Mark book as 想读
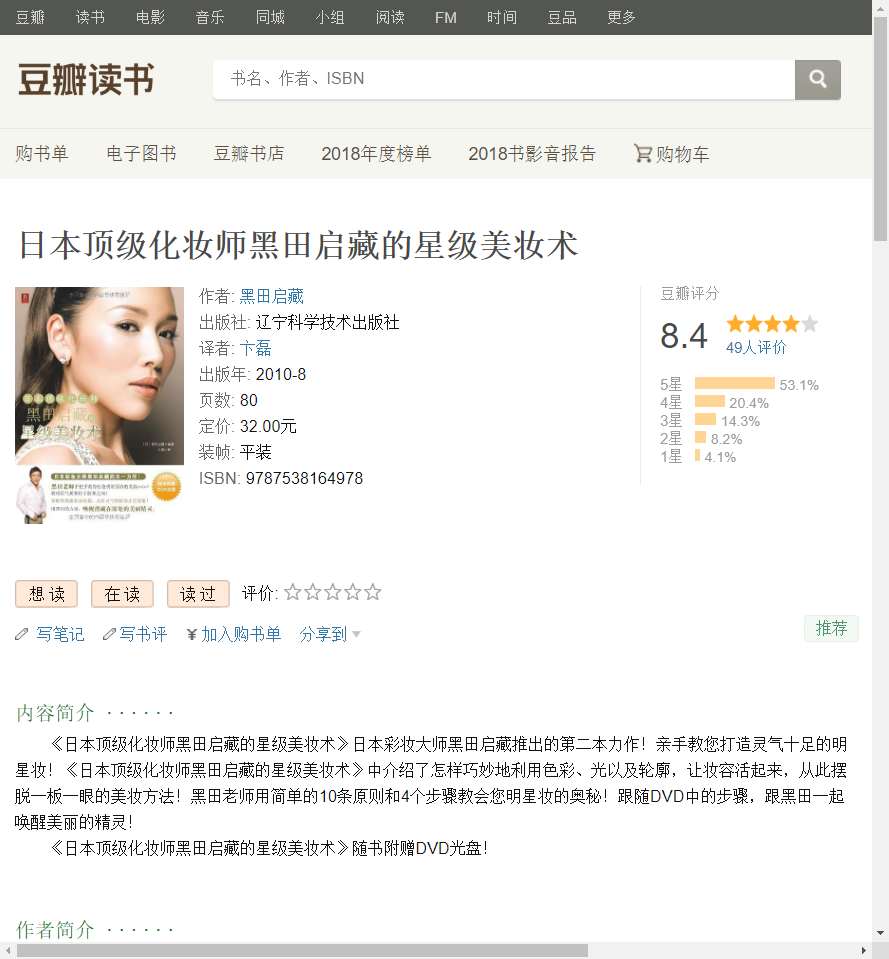This screenshot has width=889, height=959. click(47, 594)
